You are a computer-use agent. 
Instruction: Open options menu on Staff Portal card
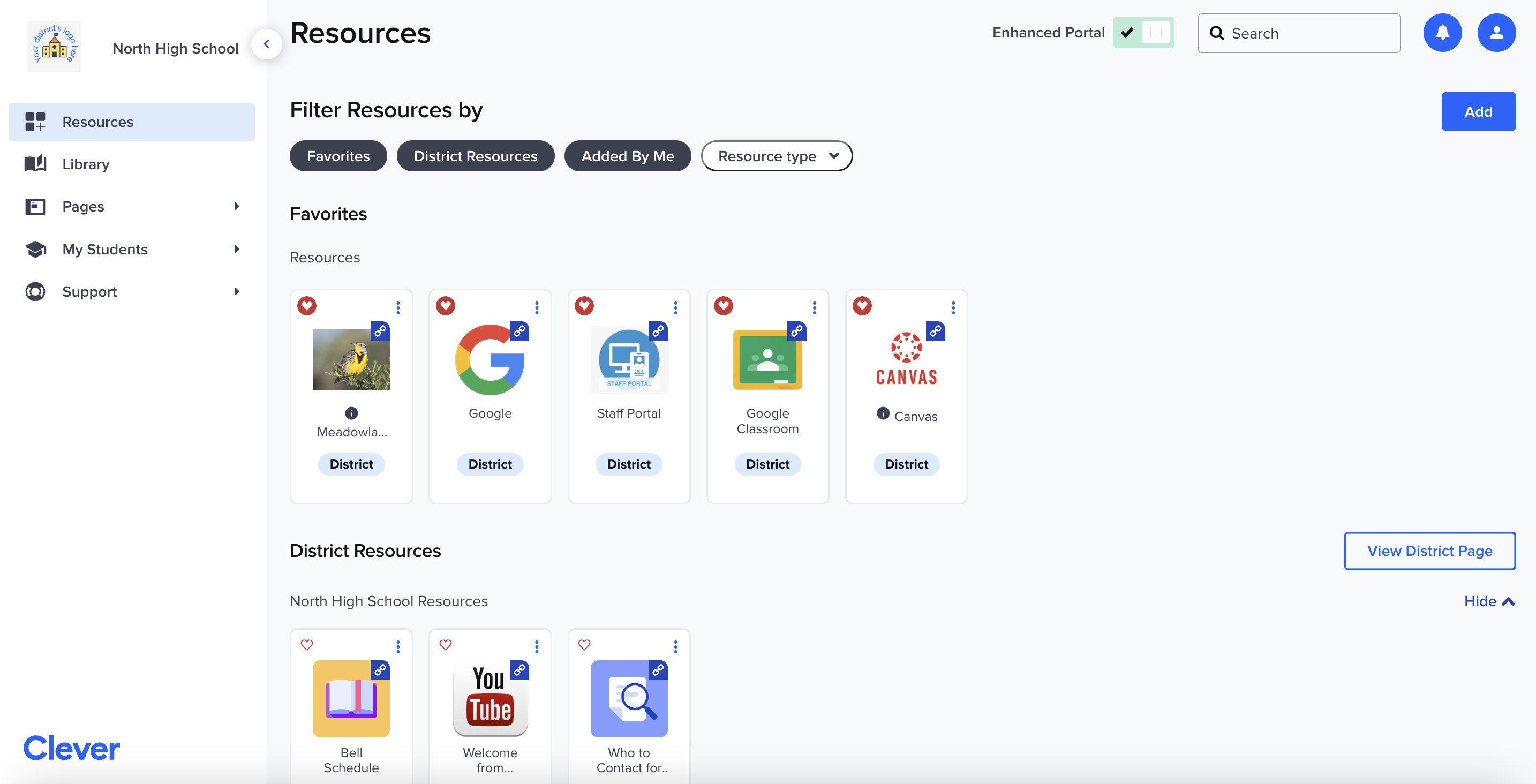coord(675,307)
